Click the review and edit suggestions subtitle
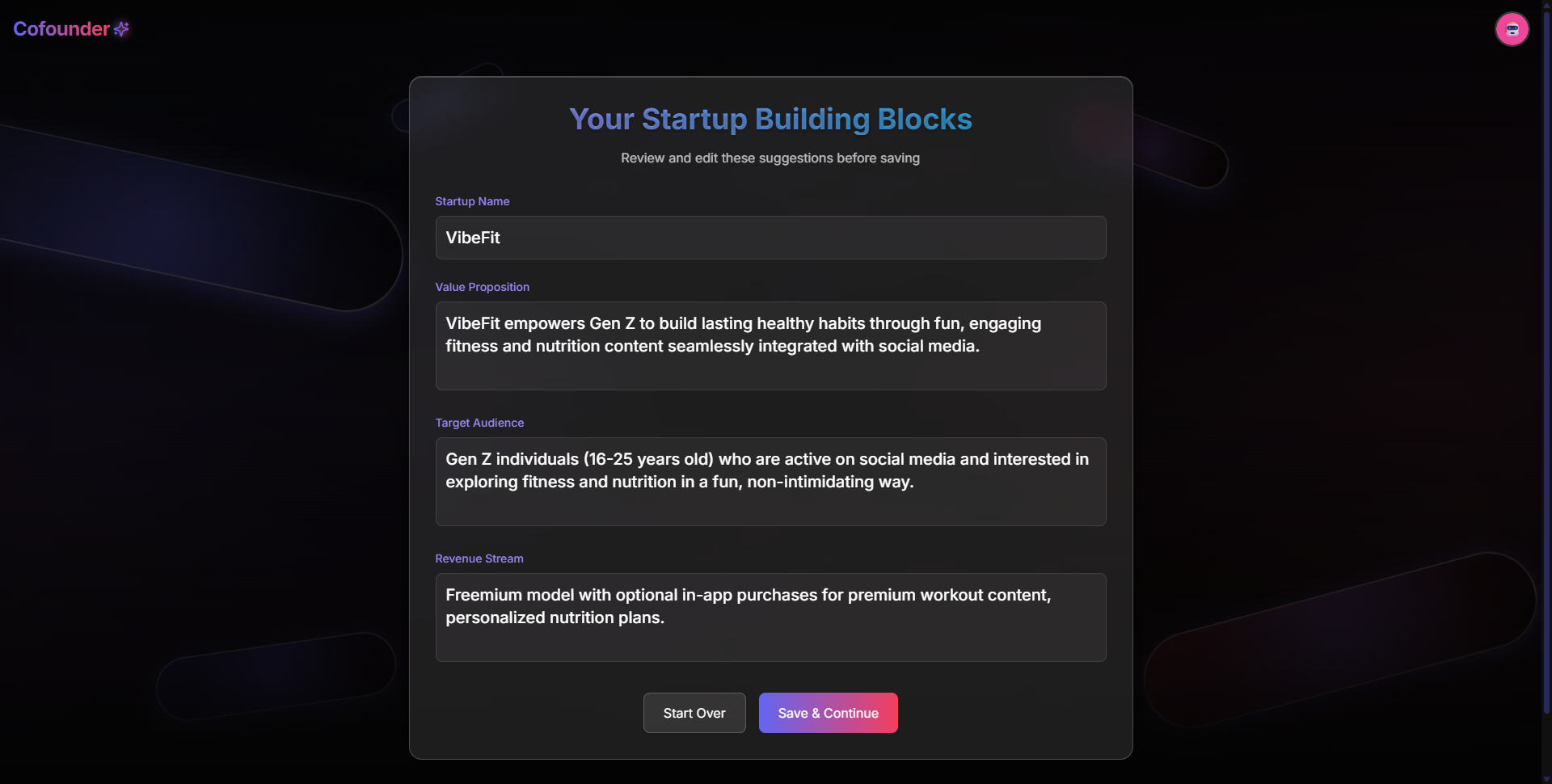The height and width of the screenshot is (784, 1552). tap(770, 158)
